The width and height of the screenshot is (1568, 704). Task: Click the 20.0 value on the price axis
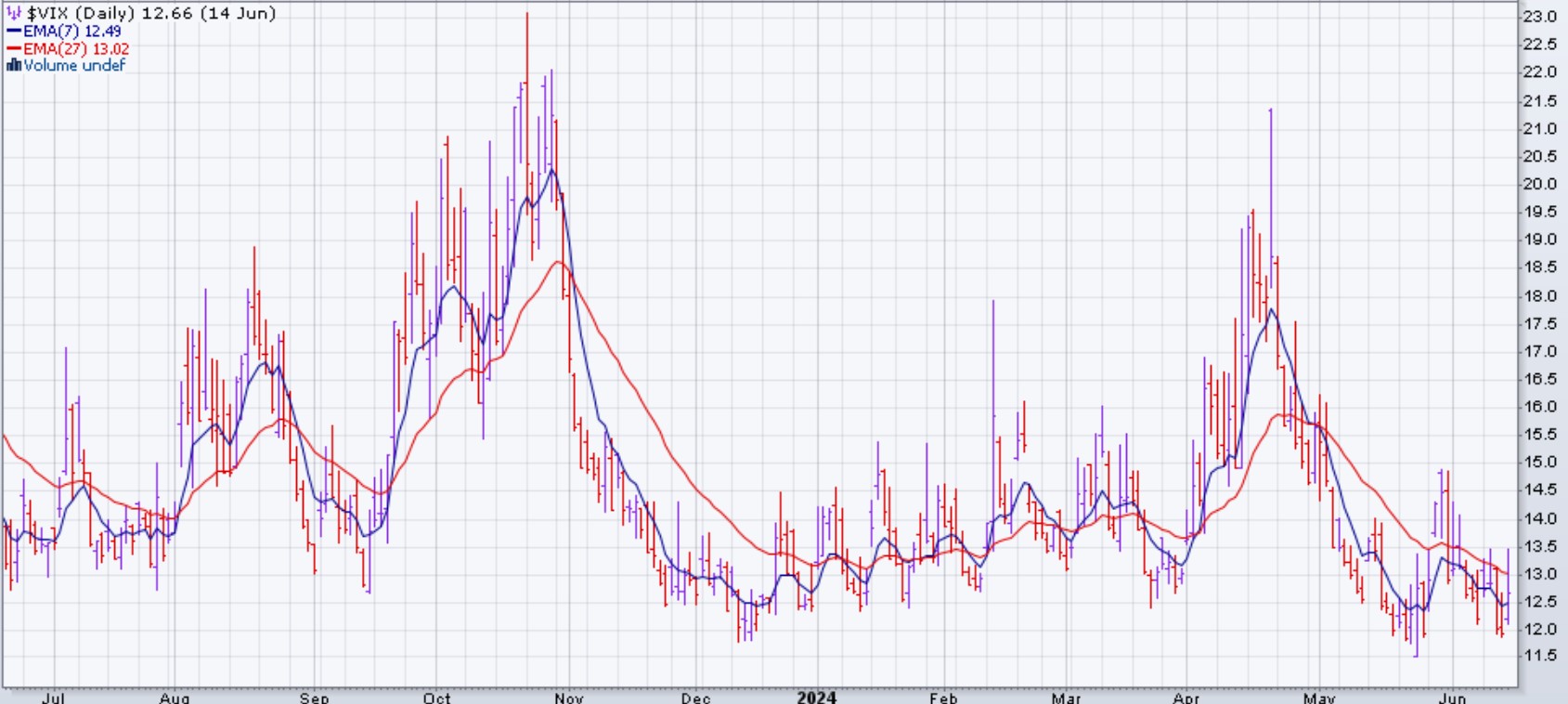[1539, 184]
